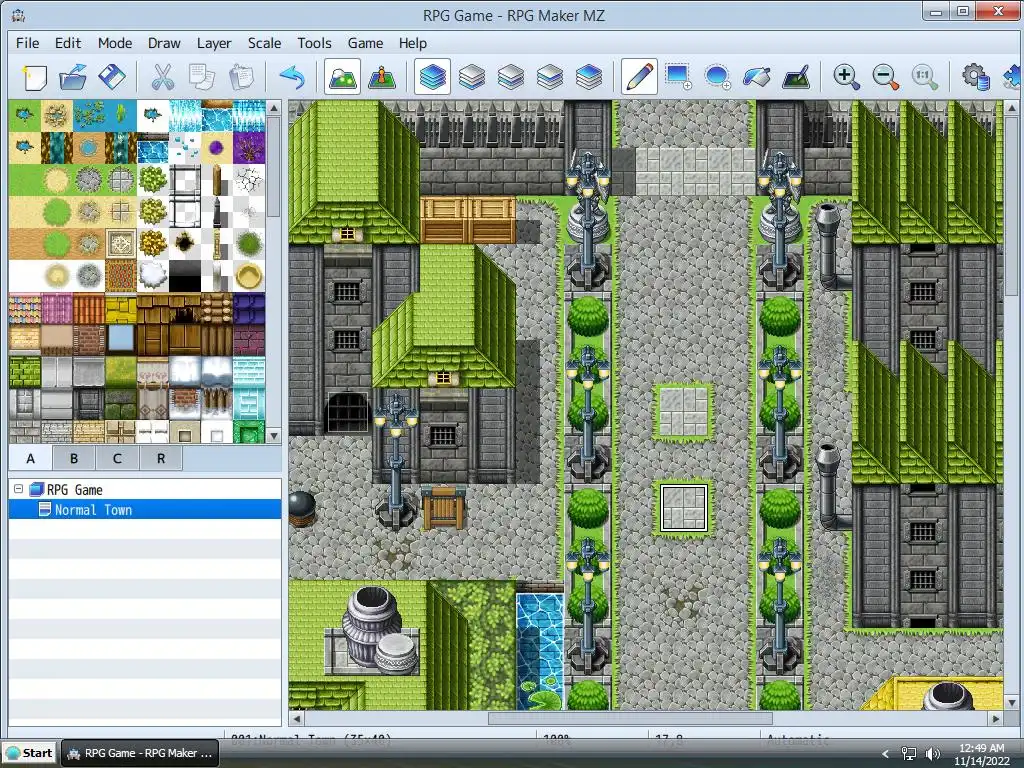Undo the last action with the blue arrow

[292, 77]
